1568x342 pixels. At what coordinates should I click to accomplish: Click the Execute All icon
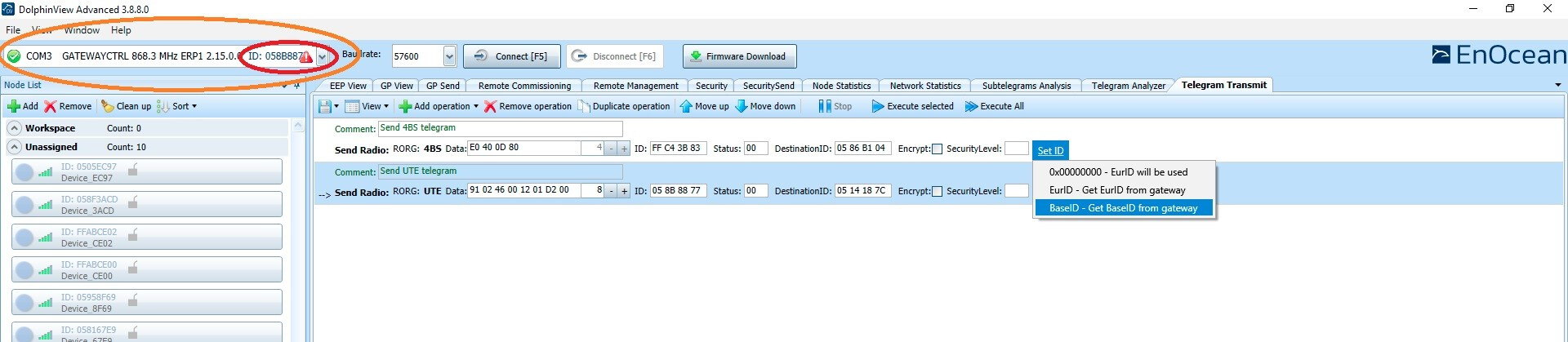971,106
